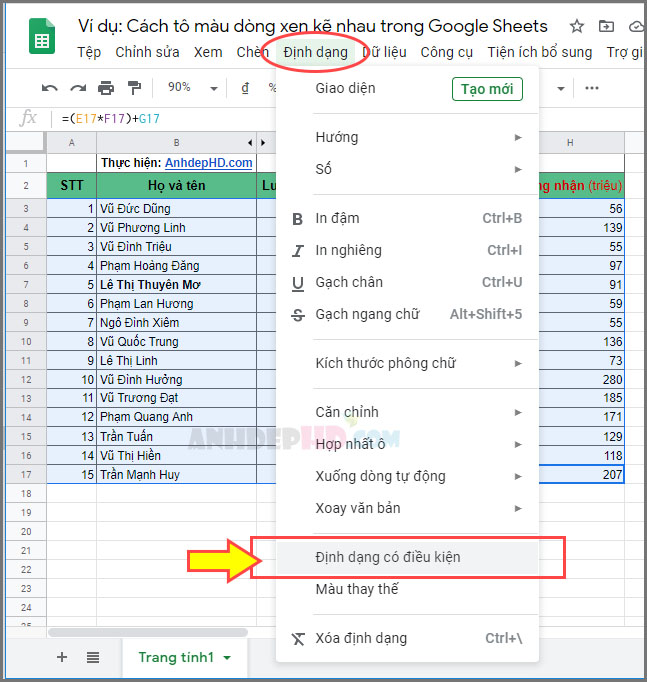Open the Tệp menu
Screen dimensions: 647x682
click(x=89, y=52)
